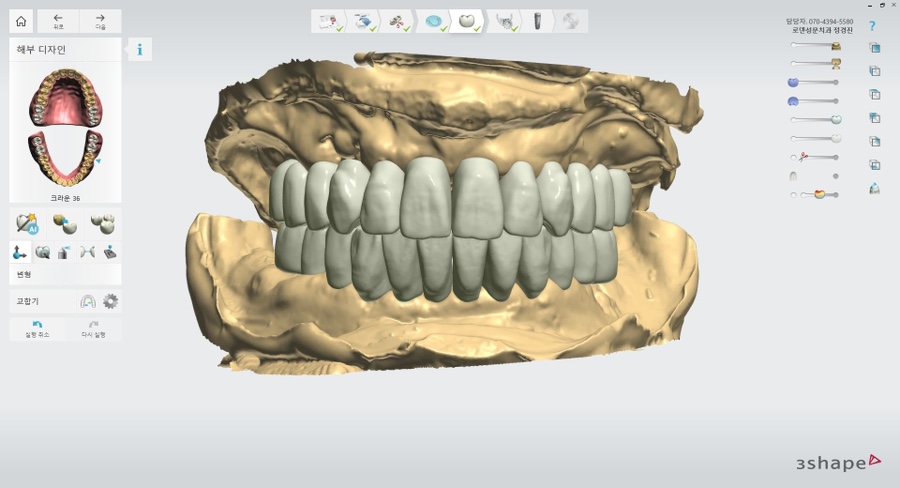900x488 pixels.
Task: Adjust the first blue pre-prep scan slider
Action: pyautogui.click(x=814, y=82)
